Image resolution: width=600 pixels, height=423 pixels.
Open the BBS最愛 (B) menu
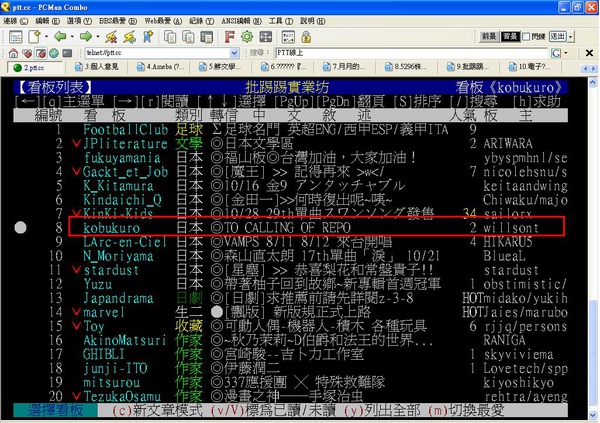click(x=118, y=21)
